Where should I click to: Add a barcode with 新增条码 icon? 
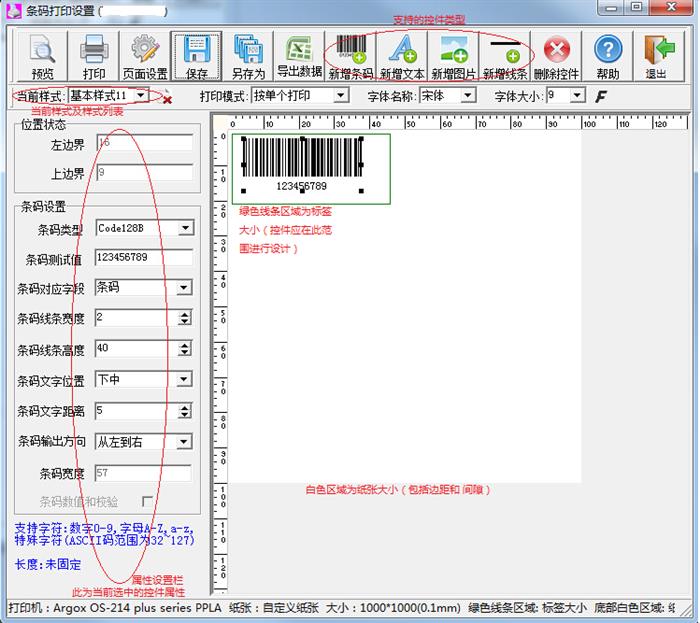click(351, 55)
